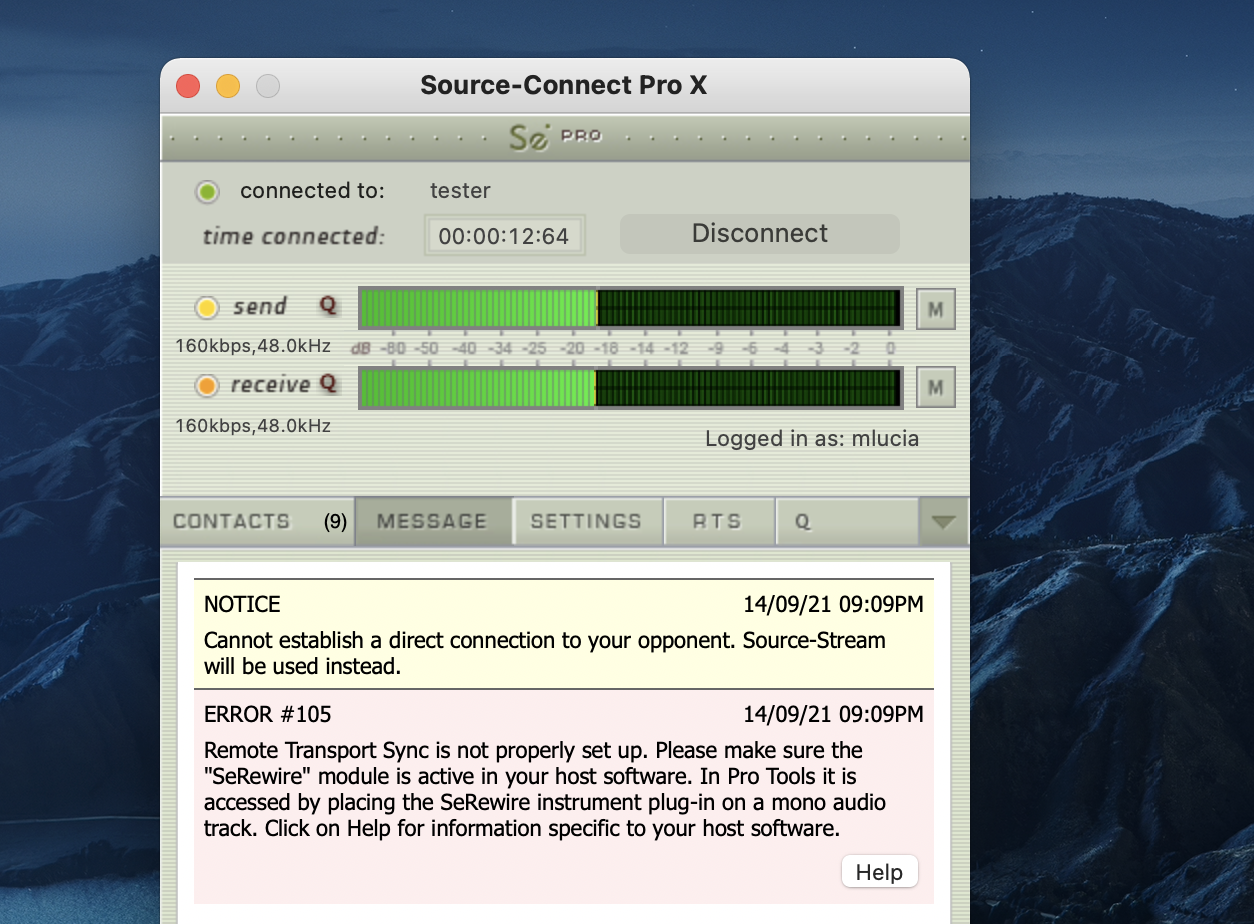Open the Q tab

845,522
